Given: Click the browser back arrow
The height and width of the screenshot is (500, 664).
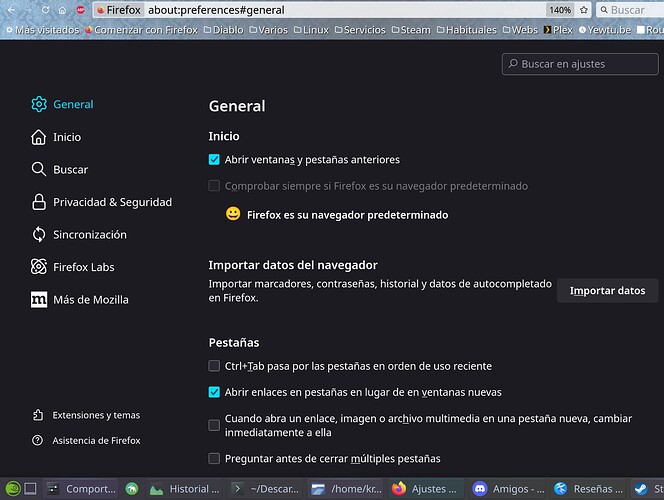Looking at the screenshot, I should tap(11, 10).
